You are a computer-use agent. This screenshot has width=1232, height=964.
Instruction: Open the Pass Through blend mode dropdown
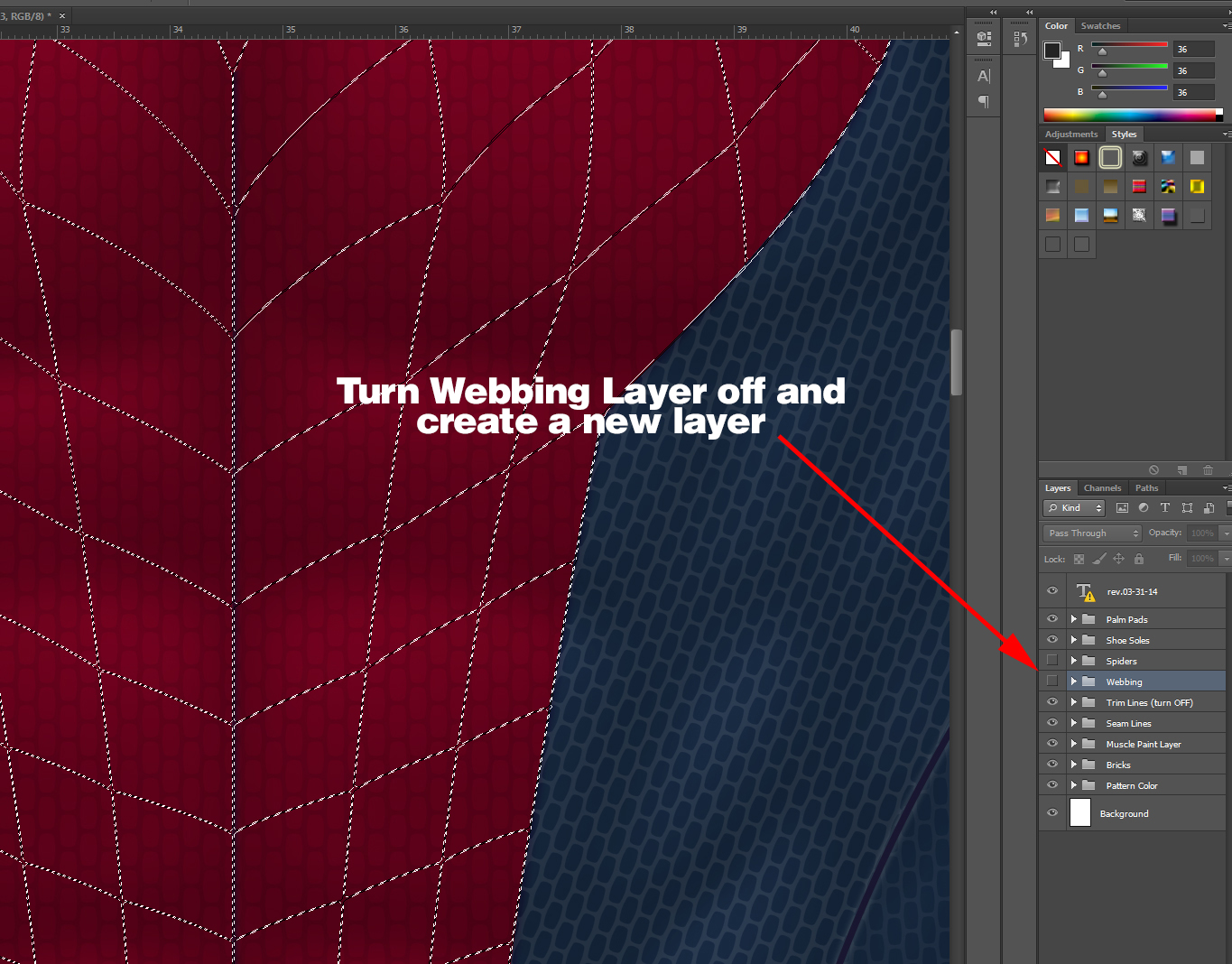(x=1092, y=533)
